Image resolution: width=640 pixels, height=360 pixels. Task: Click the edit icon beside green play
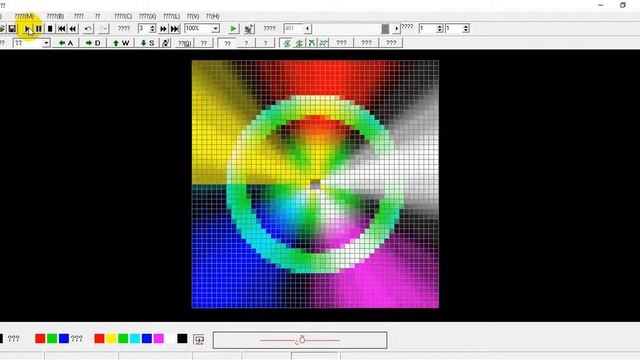(x=249, y=29)
